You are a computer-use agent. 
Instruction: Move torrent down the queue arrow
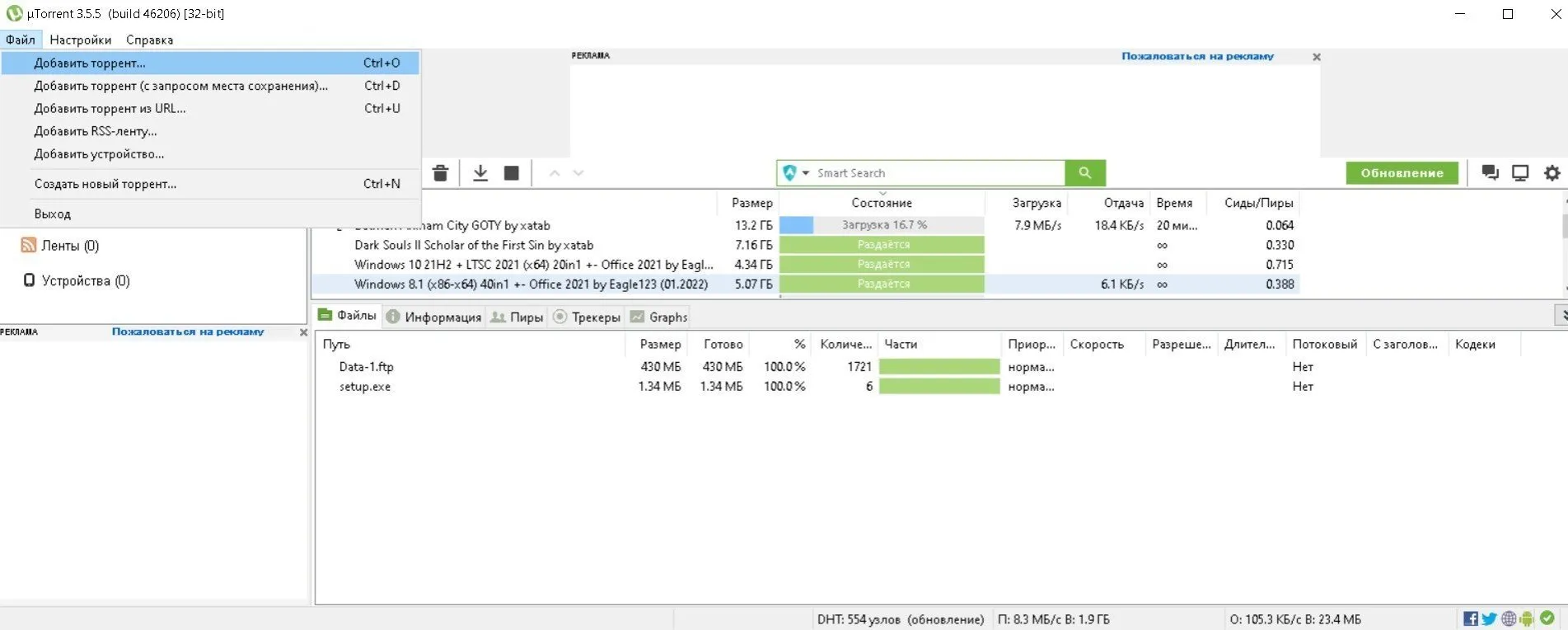[x=578, y=173]
